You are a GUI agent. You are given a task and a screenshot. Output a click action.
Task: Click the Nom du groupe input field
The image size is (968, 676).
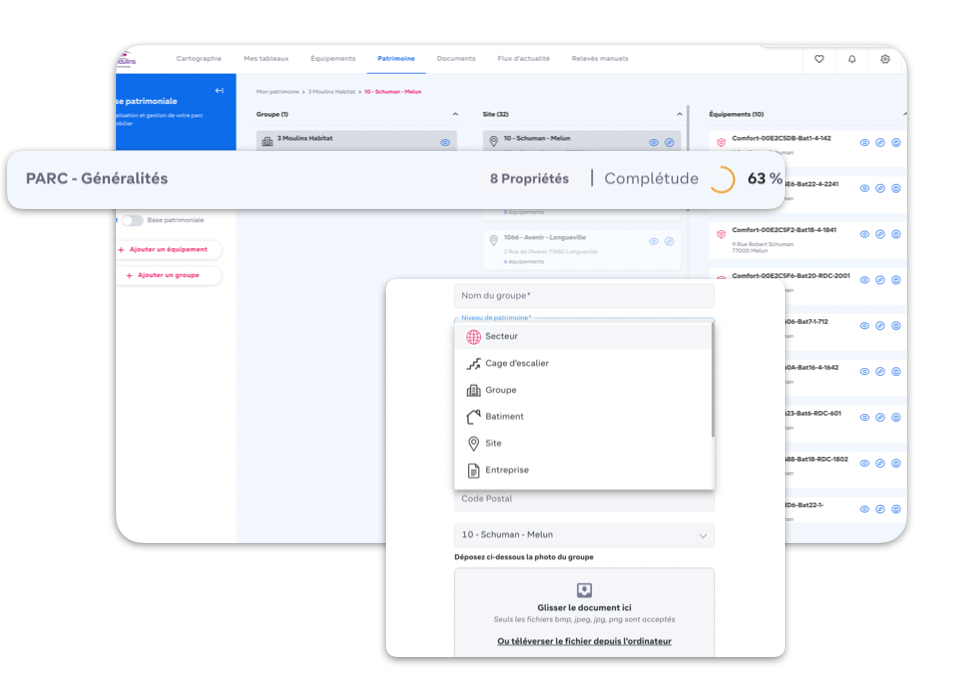pyautogui.click(x=584, y=296)
